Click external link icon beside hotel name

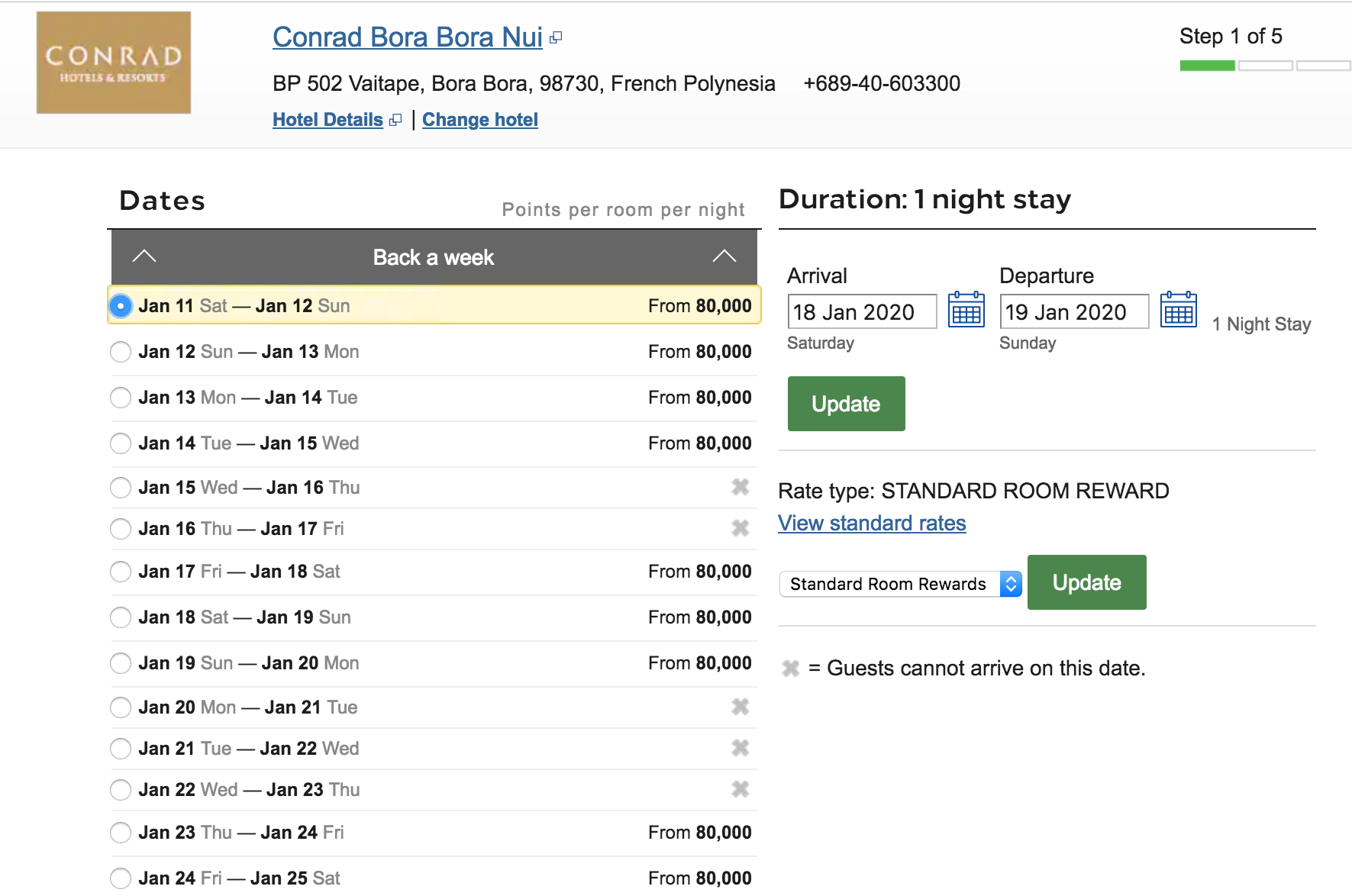click(x=556, y=37)
